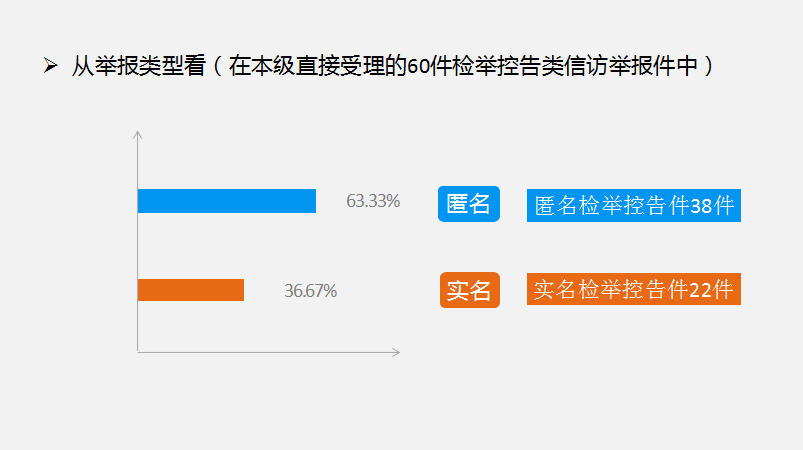
Task: Click the number 38 in the blue box
Action: tap(701, 206)
